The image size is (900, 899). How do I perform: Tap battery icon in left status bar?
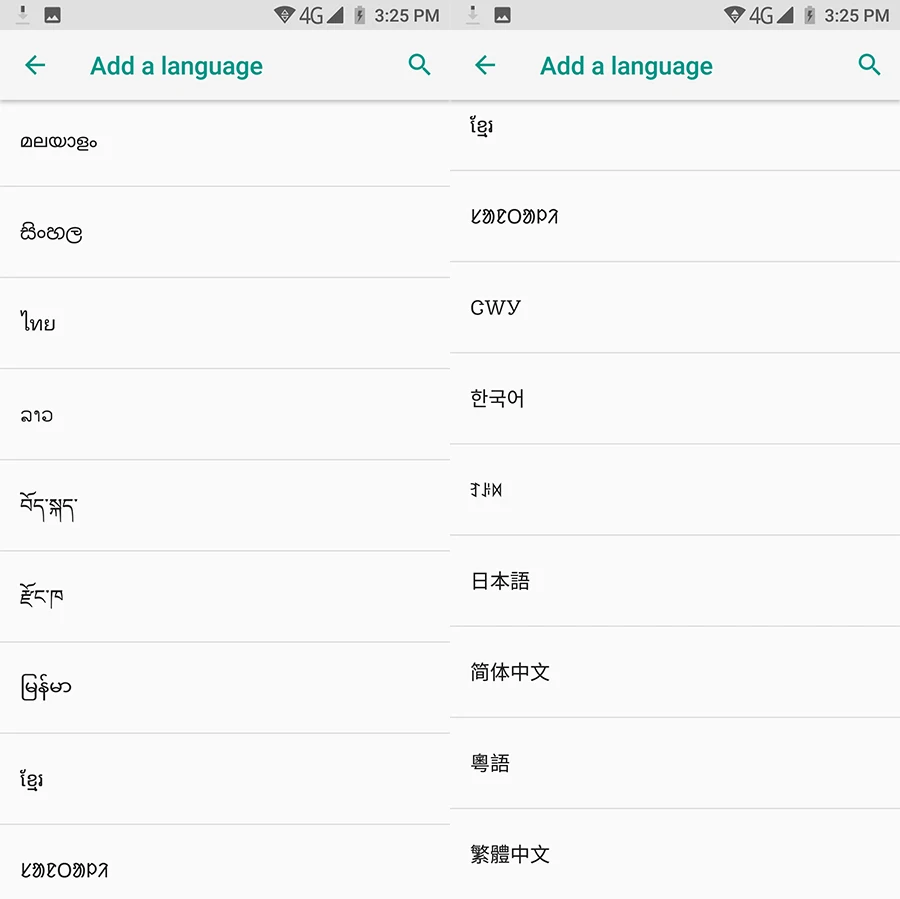pyautogui.click(x=359, y=15)
